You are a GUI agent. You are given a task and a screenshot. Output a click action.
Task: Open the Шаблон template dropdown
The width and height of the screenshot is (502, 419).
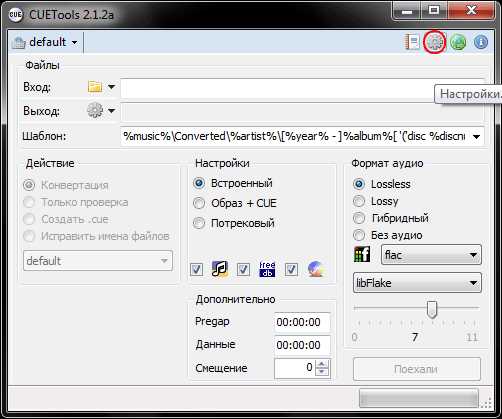click(477, 136)
